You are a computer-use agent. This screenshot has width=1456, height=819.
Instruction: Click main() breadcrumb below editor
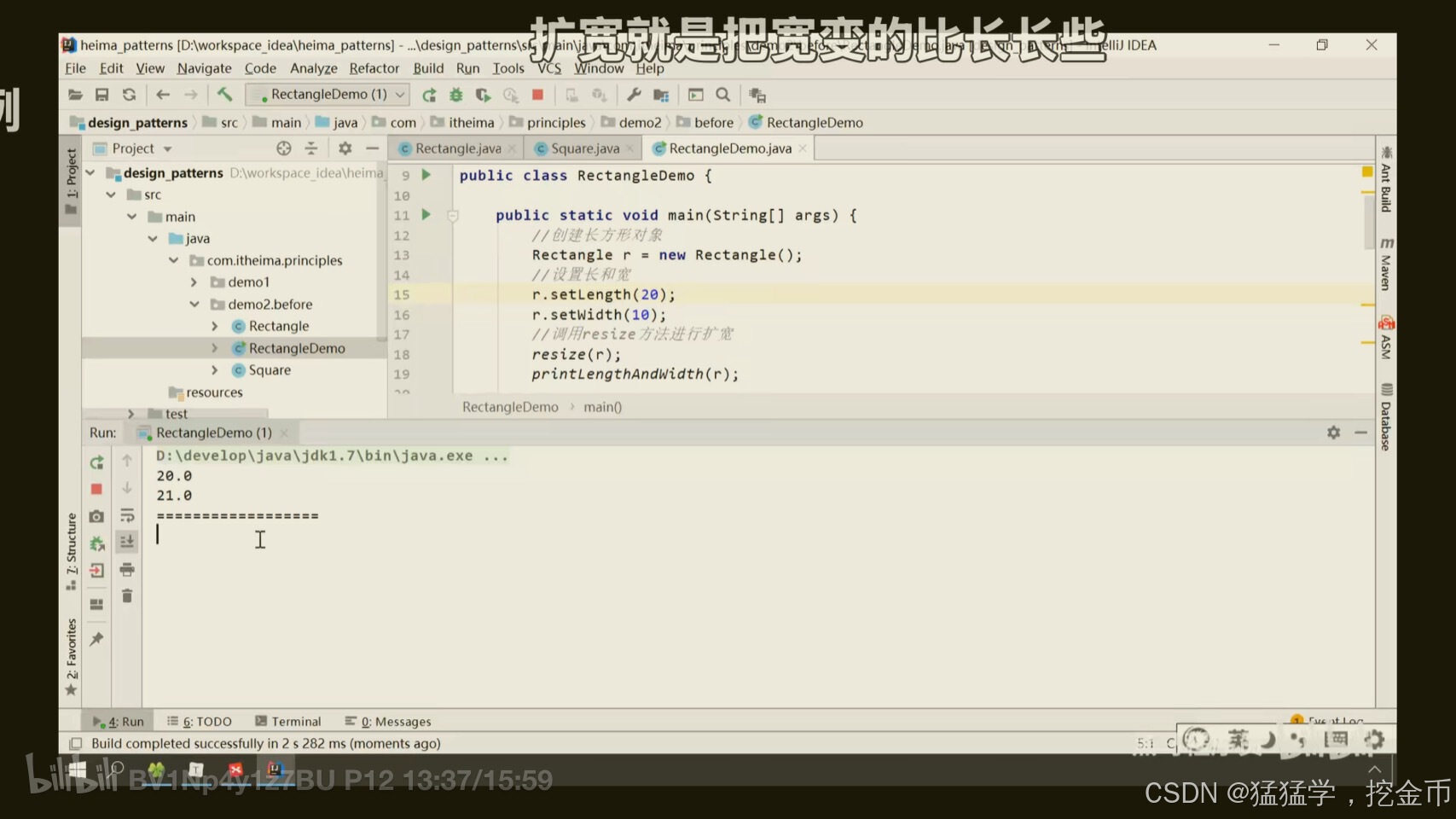pyautogui.click(x=602, y=407)
